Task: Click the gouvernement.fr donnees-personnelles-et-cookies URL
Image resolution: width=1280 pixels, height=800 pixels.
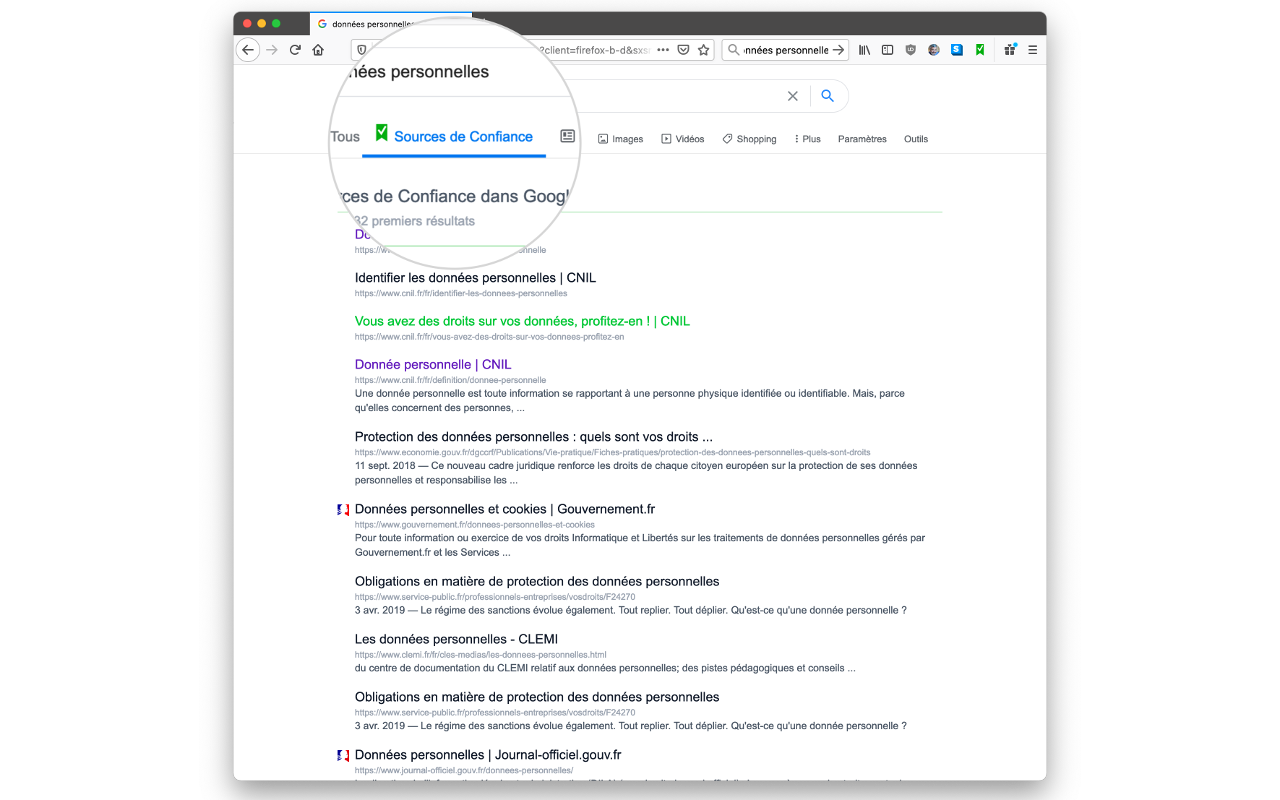Action: [x=474, y=525]
